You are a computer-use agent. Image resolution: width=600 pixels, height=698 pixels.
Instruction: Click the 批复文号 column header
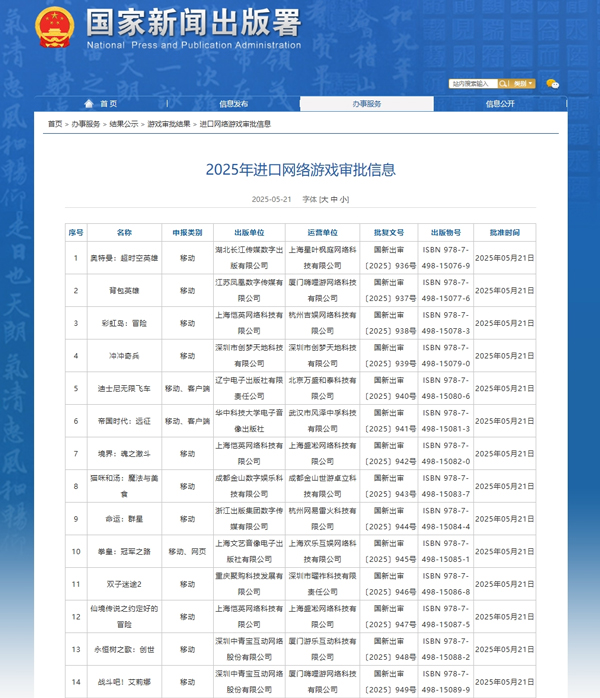(x=389, y=232)
